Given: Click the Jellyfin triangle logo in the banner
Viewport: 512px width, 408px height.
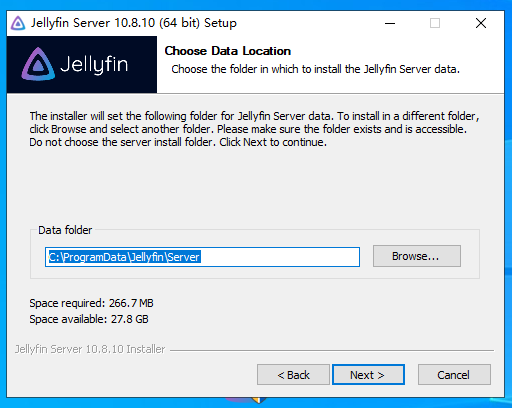Looking at the screenshot, I should [38, 64].
